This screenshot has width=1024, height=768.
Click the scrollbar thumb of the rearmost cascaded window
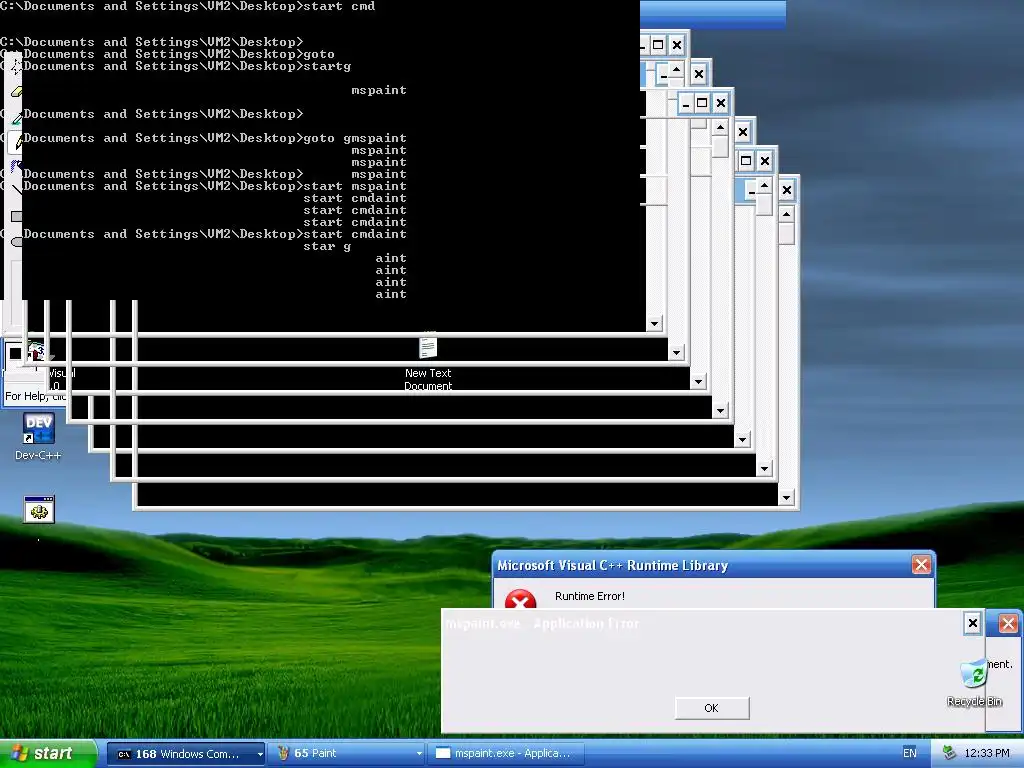pyautogui.click(x=786, y=233)
